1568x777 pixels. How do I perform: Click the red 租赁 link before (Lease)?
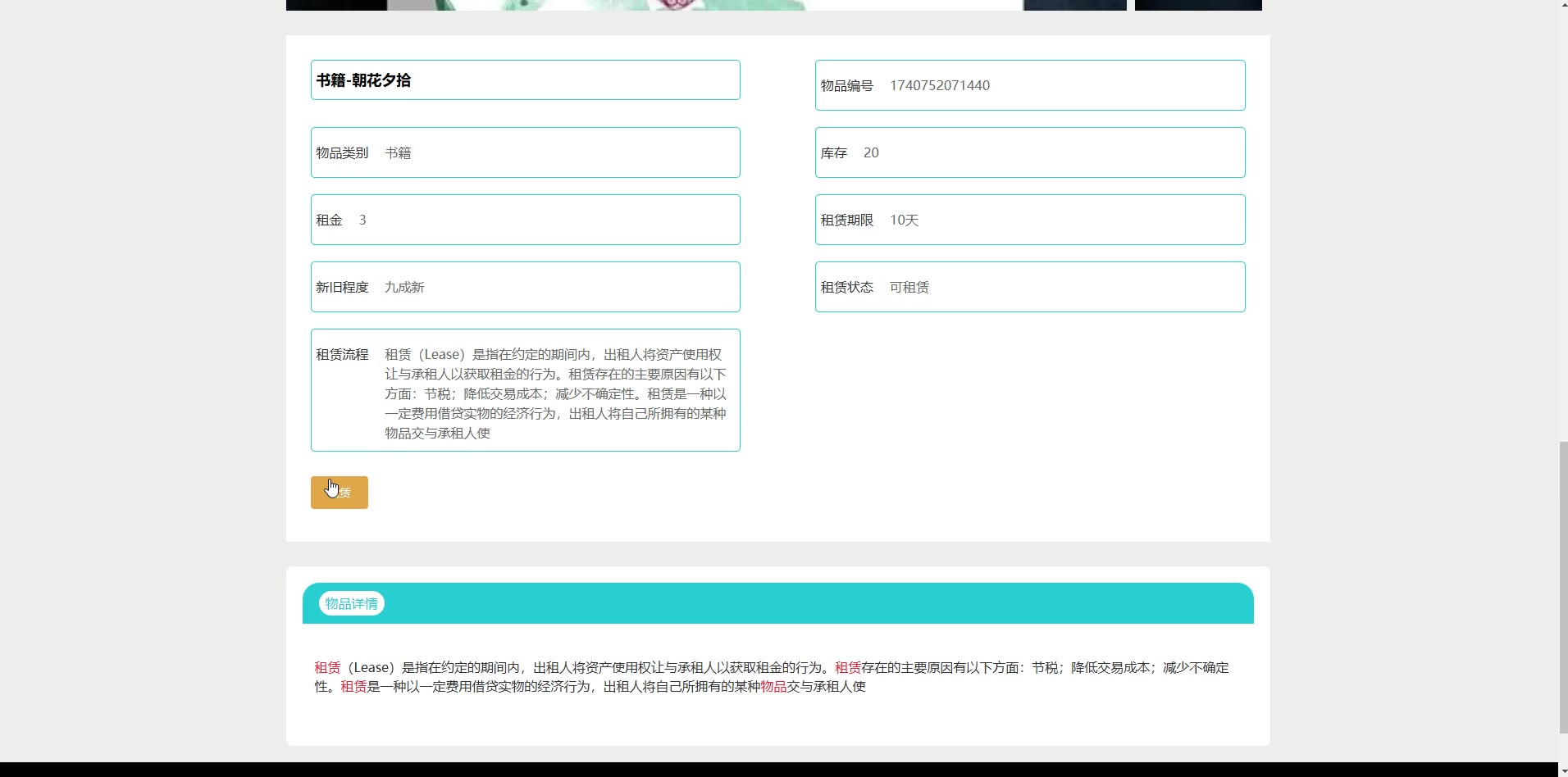[x=327, y=668]
